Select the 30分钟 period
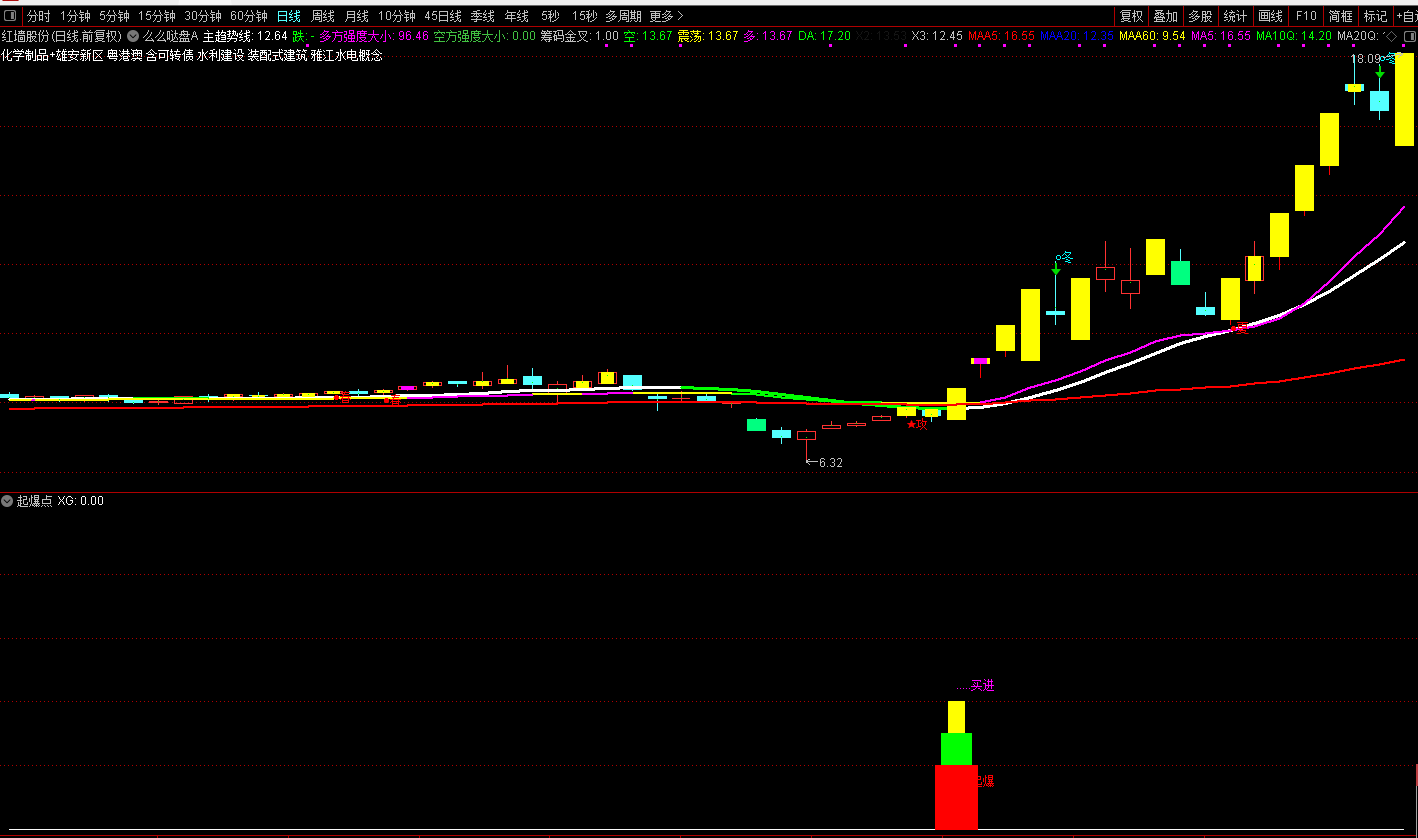Viewport: 1418px width, 838px height. pyautogui.click(x=203, y=16)
